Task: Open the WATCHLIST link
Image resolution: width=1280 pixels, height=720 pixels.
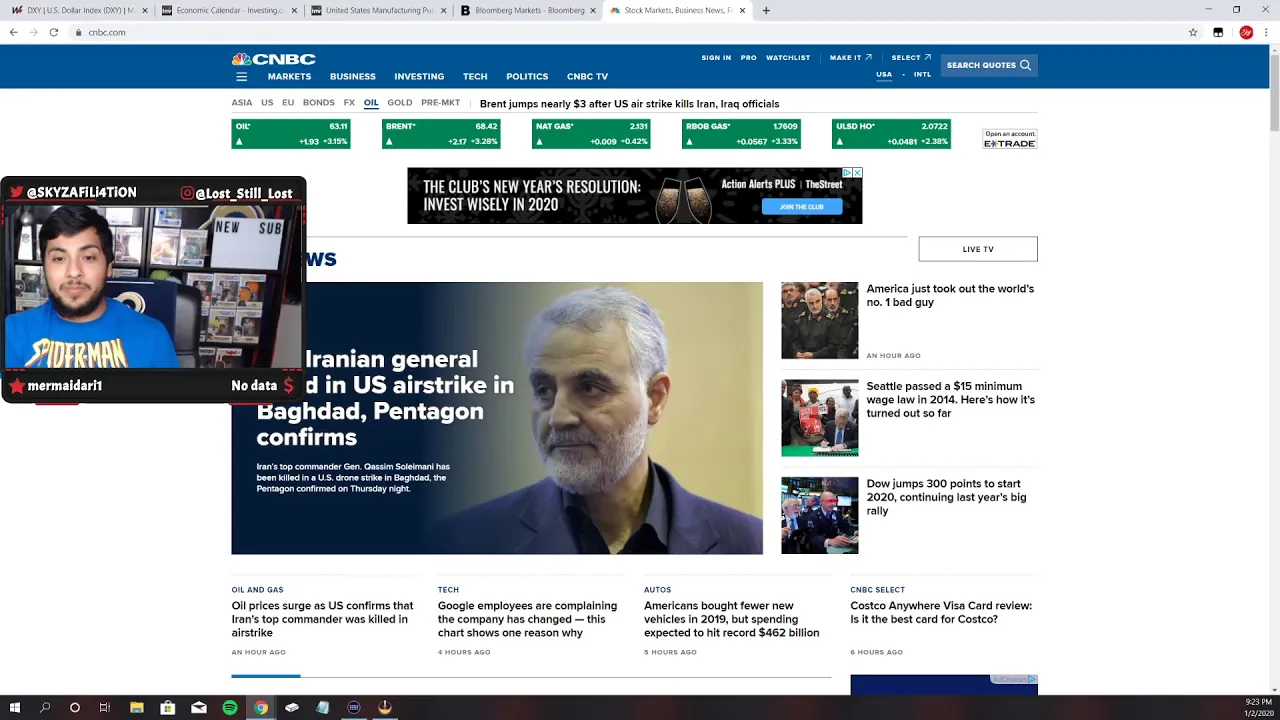Action: 788,58
